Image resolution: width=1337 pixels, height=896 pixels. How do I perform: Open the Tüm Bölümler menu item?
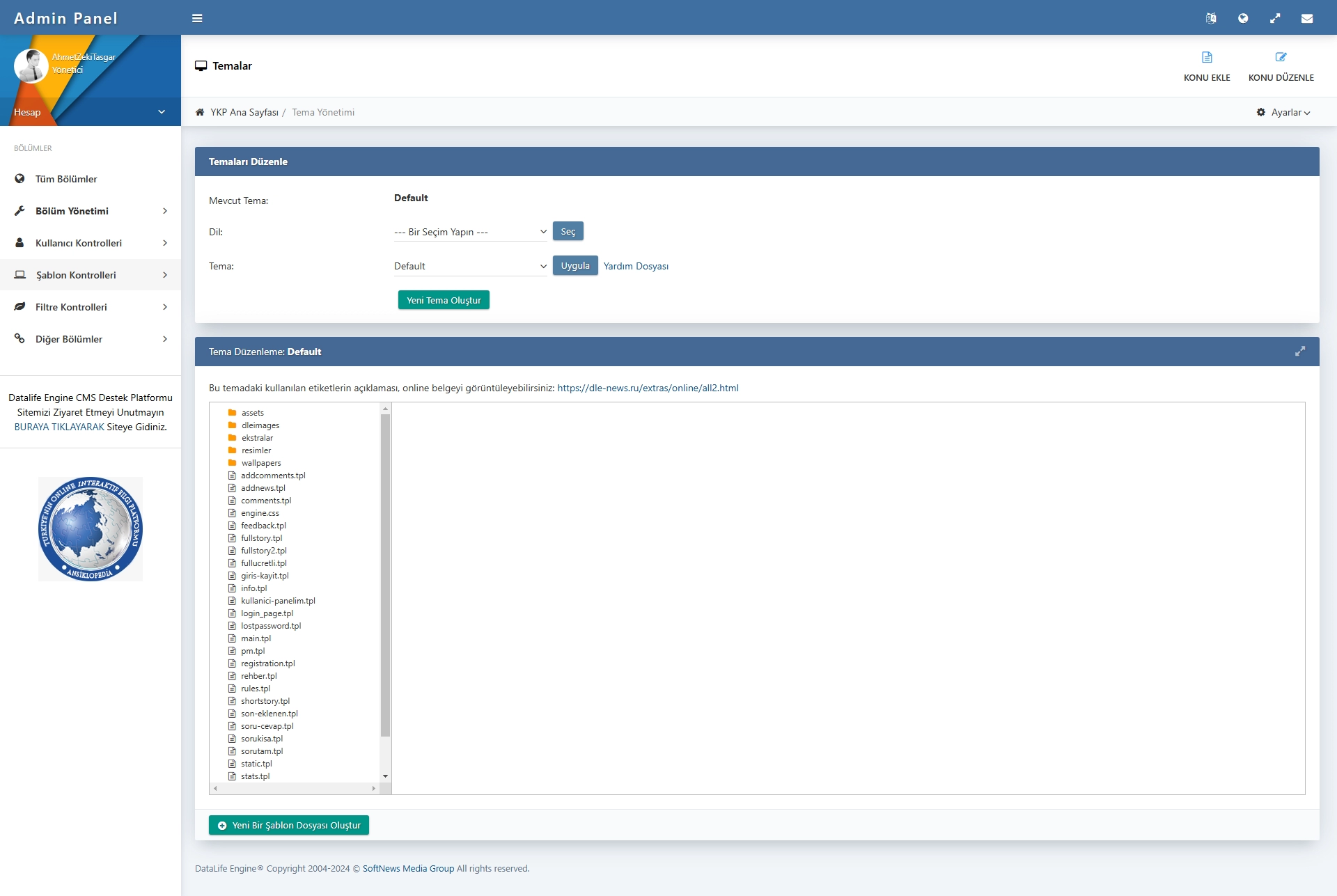tap(66, 179)
